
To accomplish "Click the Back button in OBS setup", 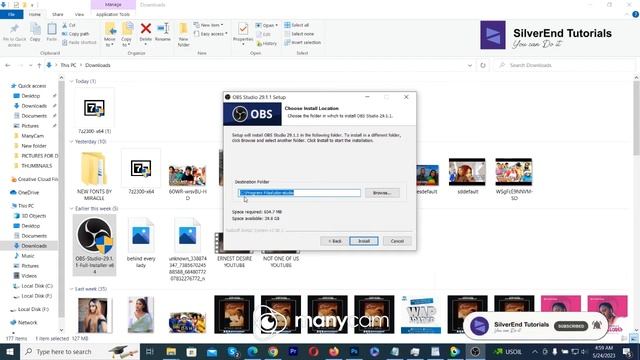I will (334, 241).
